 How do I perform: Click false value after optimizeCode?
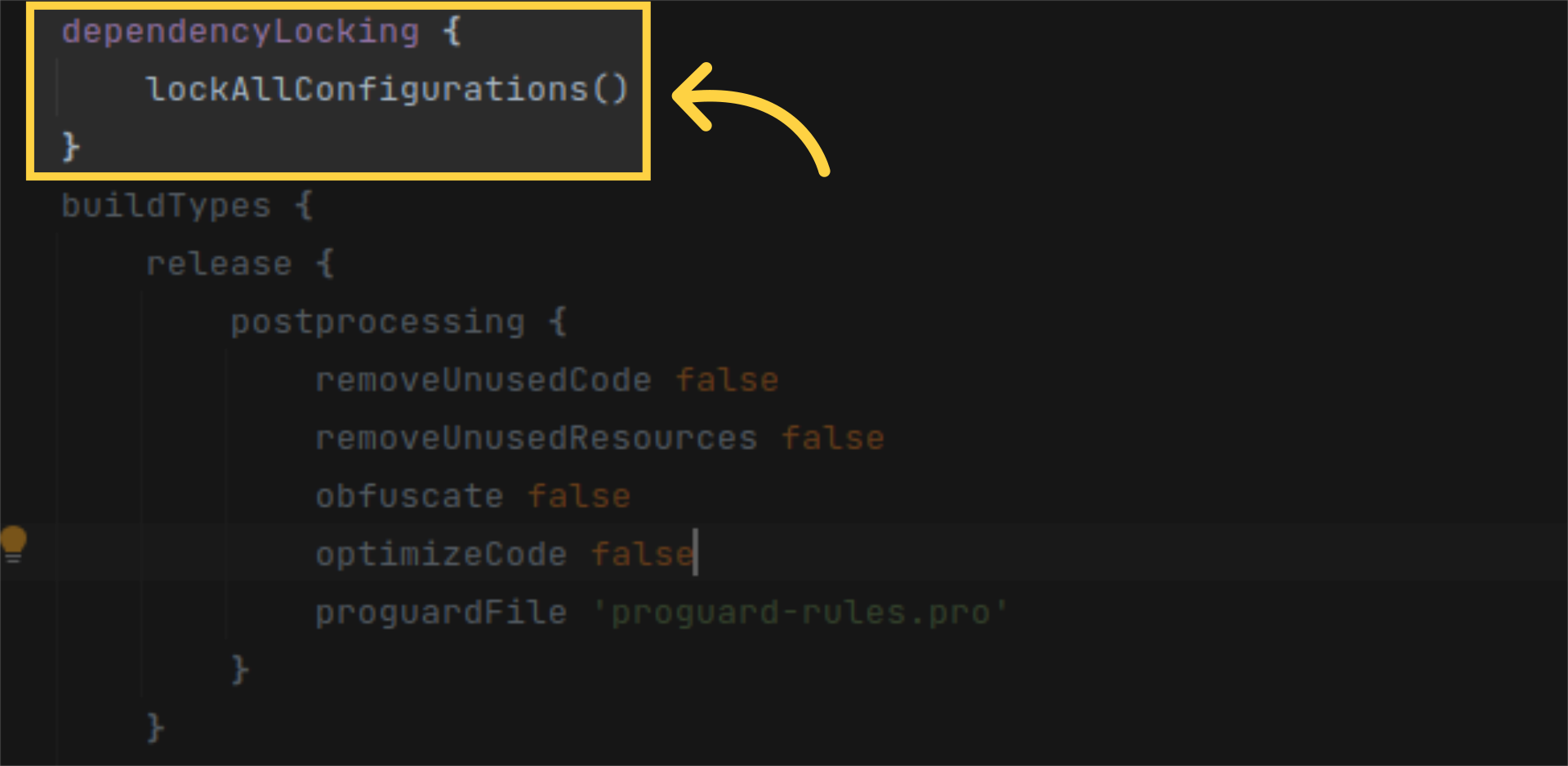(642, 554)
